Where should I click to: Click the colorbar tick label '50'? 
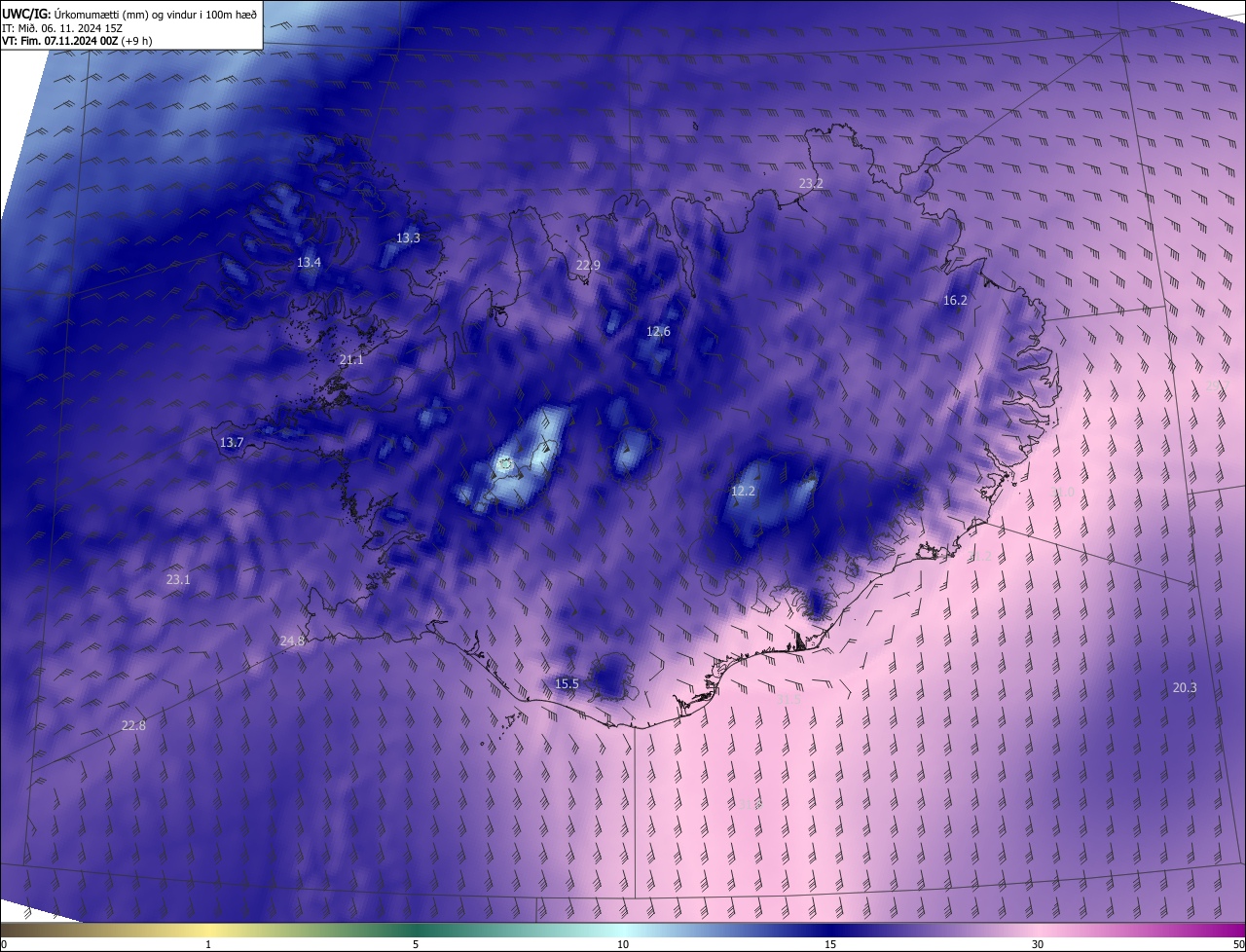pos(1238,944)
